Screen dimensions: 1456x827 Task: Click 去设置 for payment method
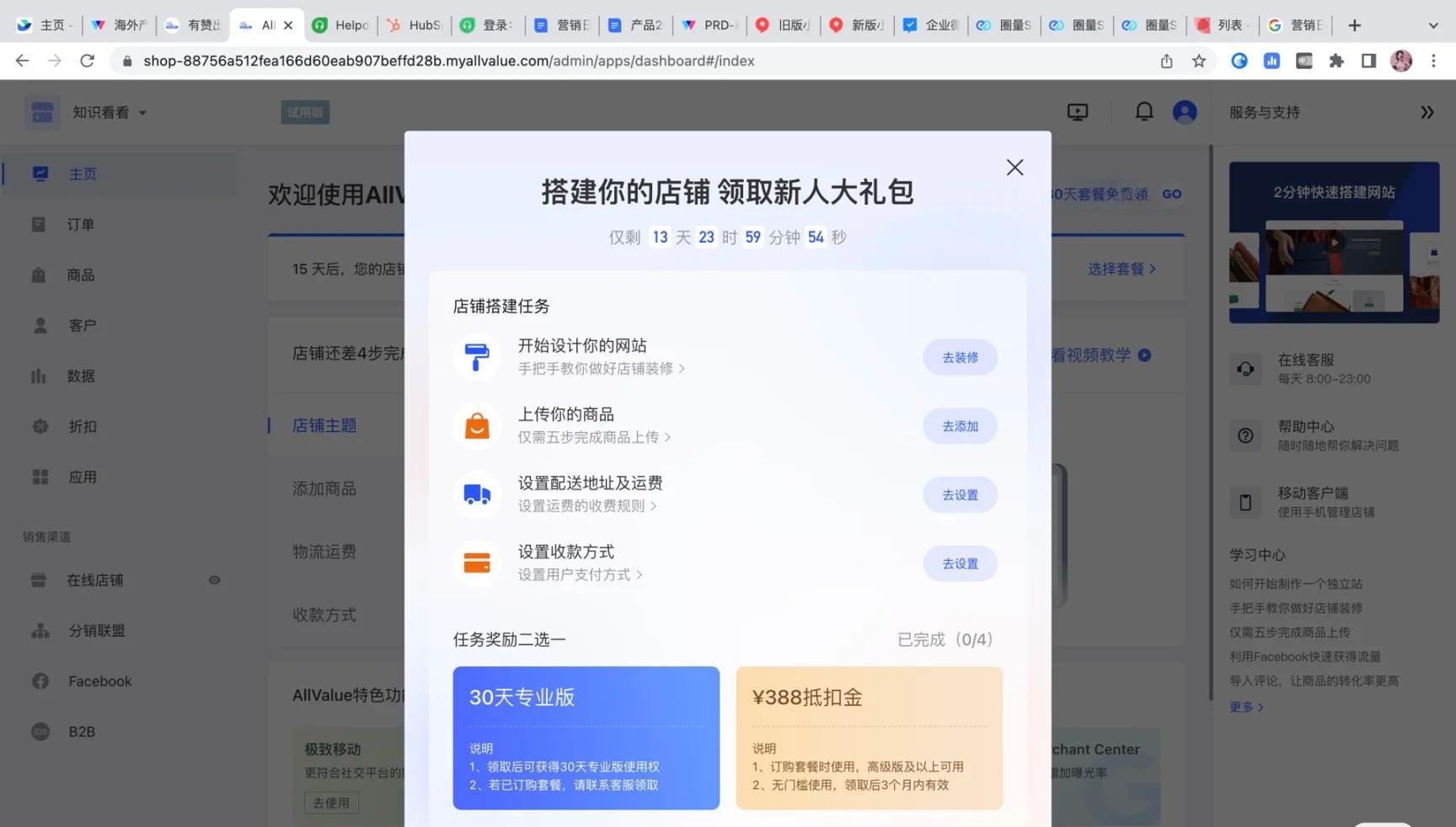960,563
